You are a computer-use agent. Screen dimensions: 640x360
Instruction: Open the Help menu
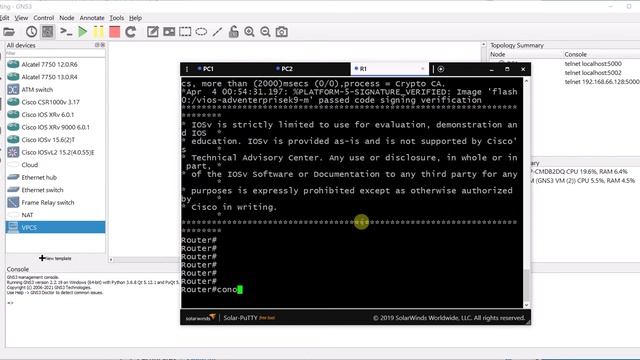pyautogui.click(x=135, y=18)
